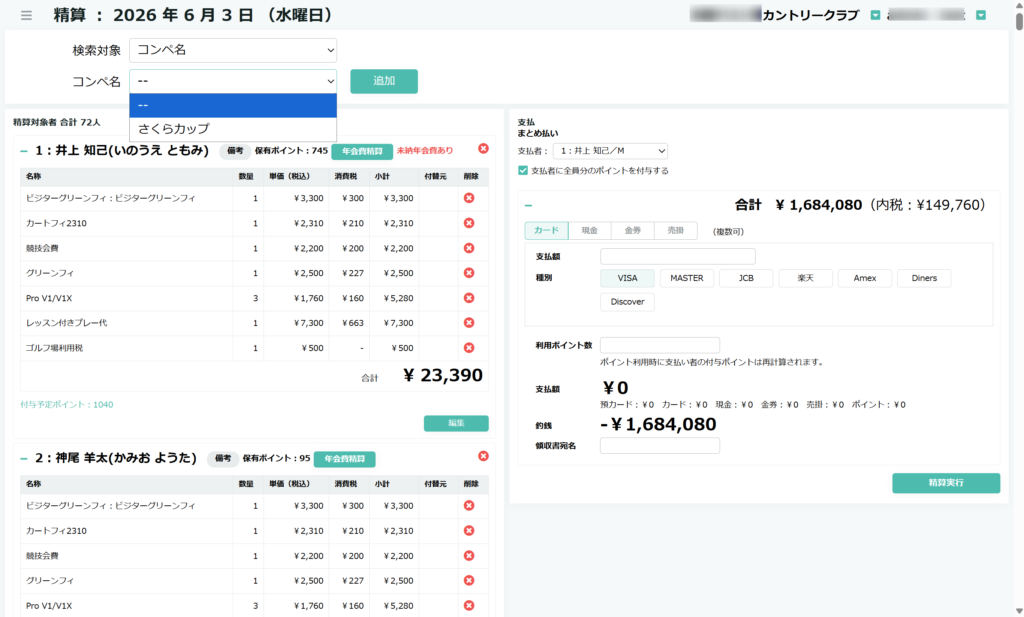The image size is (1024, 617).
Task: Click 付与予定ポイント：1040 text
Action: (67, 405)
